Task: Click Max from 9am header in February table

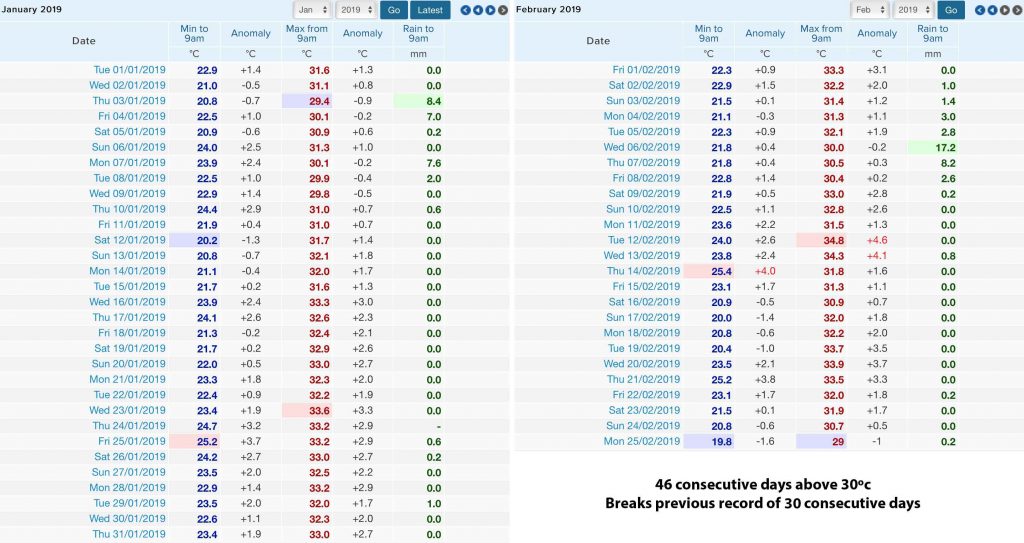Action: [x=821, y=33]
